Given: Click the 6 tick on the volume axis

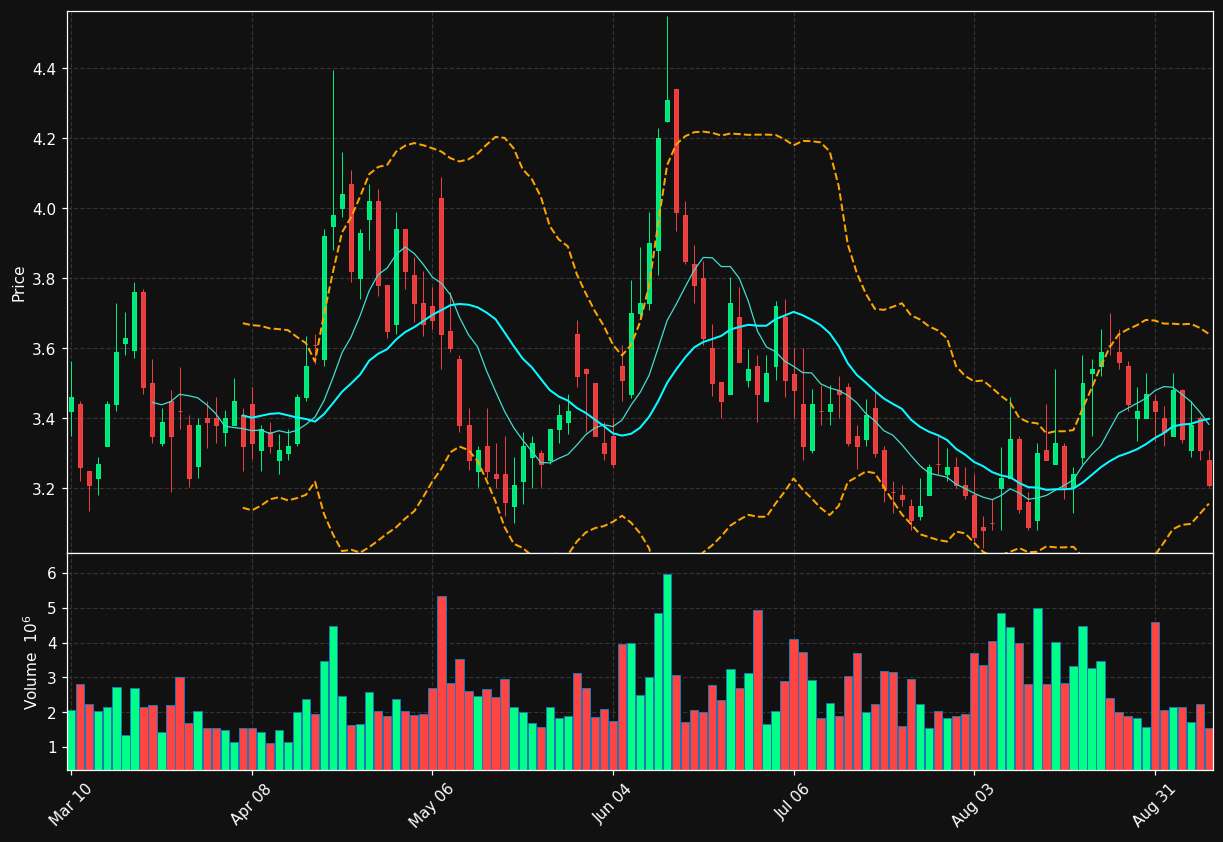Looking at the screenshot, I should [x=51, y=573].
